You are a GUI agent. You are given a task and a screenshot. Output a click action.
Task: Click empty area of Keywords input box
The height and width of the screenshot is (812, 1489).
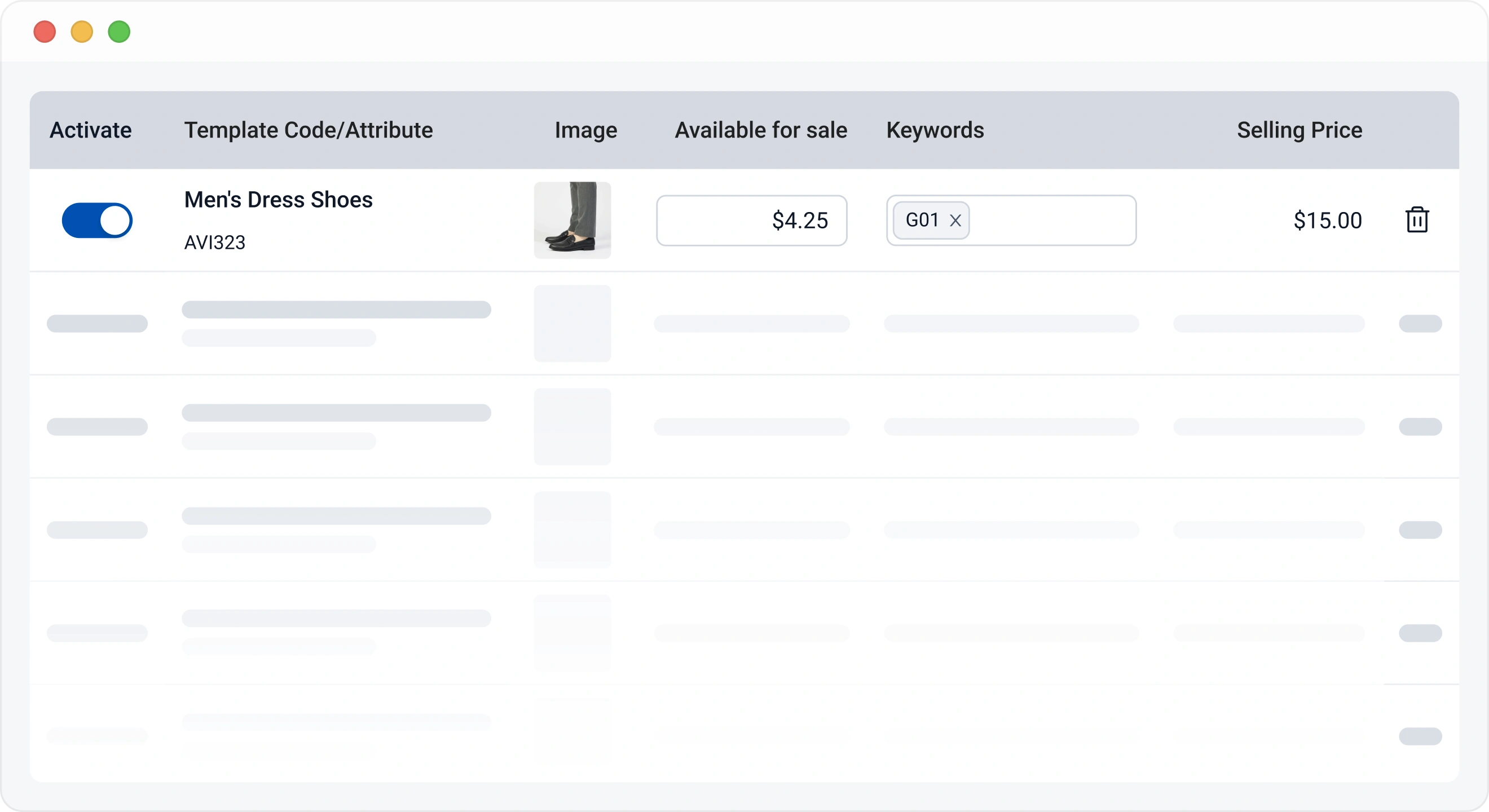pyautogui.click(x=1052, y=220)
